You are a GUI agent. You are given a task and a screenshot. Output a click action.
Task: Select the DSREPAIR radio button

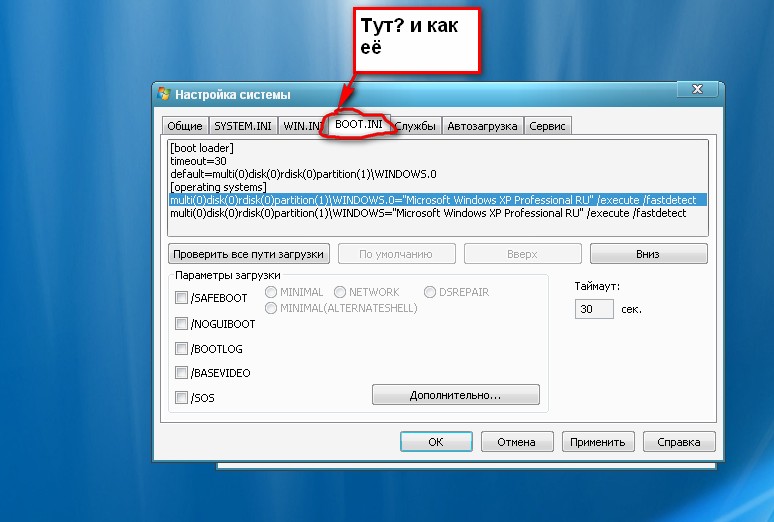coord(430,292)
